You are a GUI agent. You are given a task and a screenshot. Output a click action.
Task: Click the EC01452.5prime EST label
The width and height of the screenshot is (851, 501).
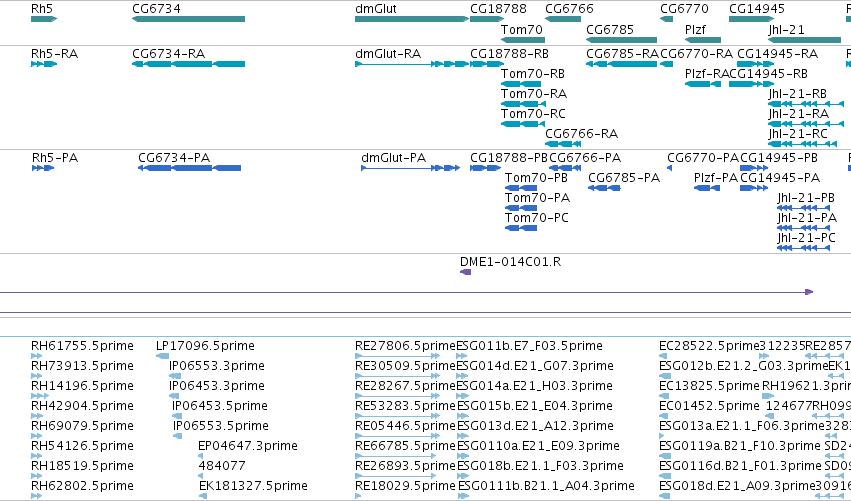[x=709, y=407]
